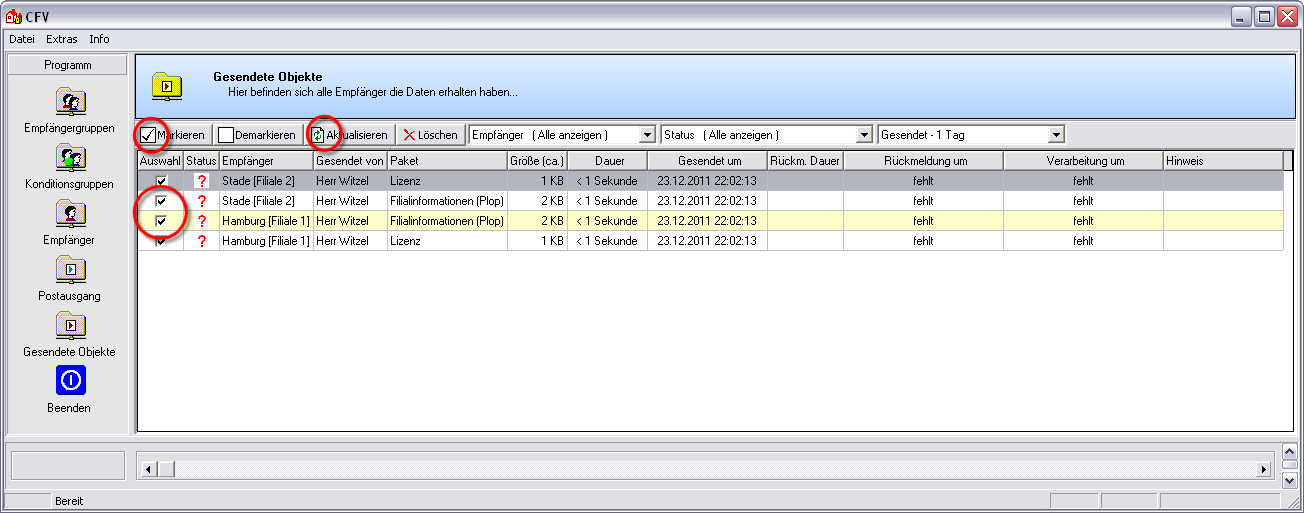1304x513 pixels.
Task: Select the Empfänger sidebar icon
Action: 70,214
